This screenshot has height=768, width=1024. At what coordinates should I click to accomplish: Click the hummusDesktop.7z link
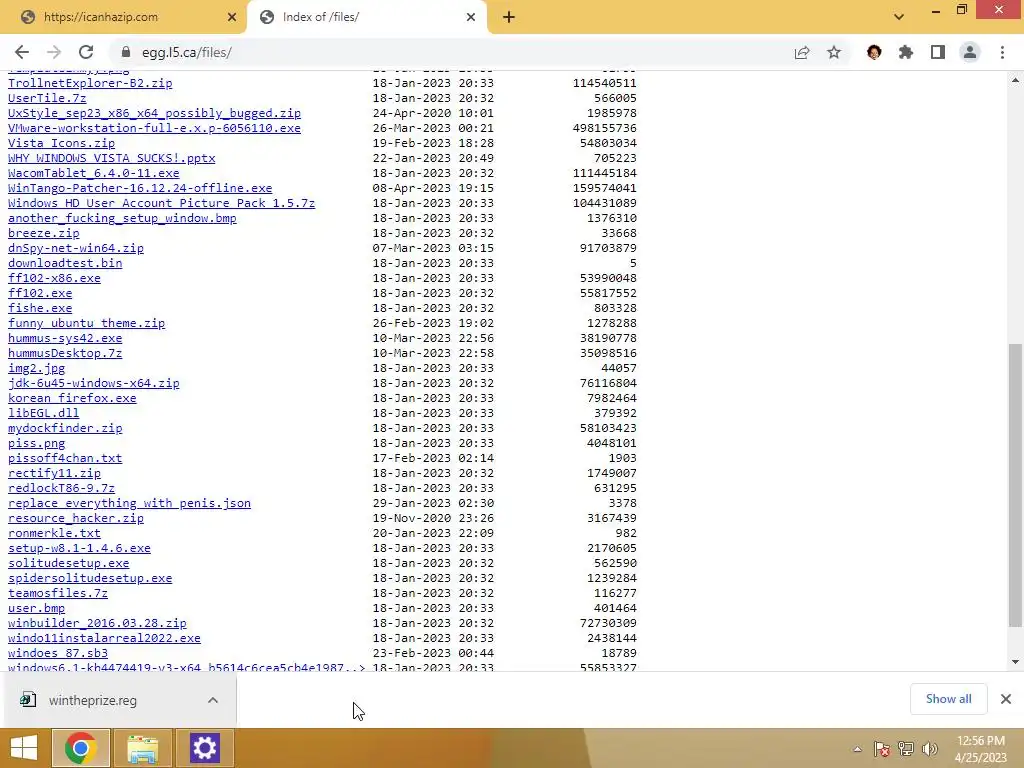[65, 353]
